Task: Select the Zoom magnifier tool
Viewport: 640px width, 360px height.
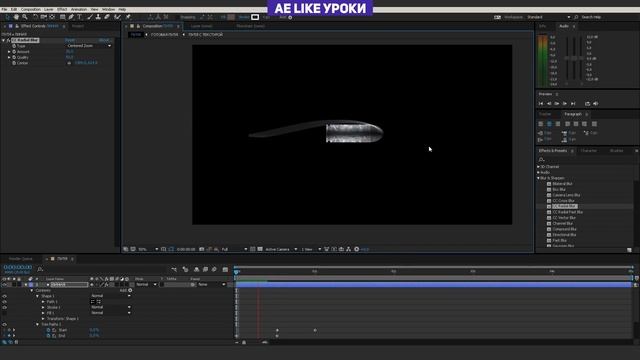Action: 25,17
